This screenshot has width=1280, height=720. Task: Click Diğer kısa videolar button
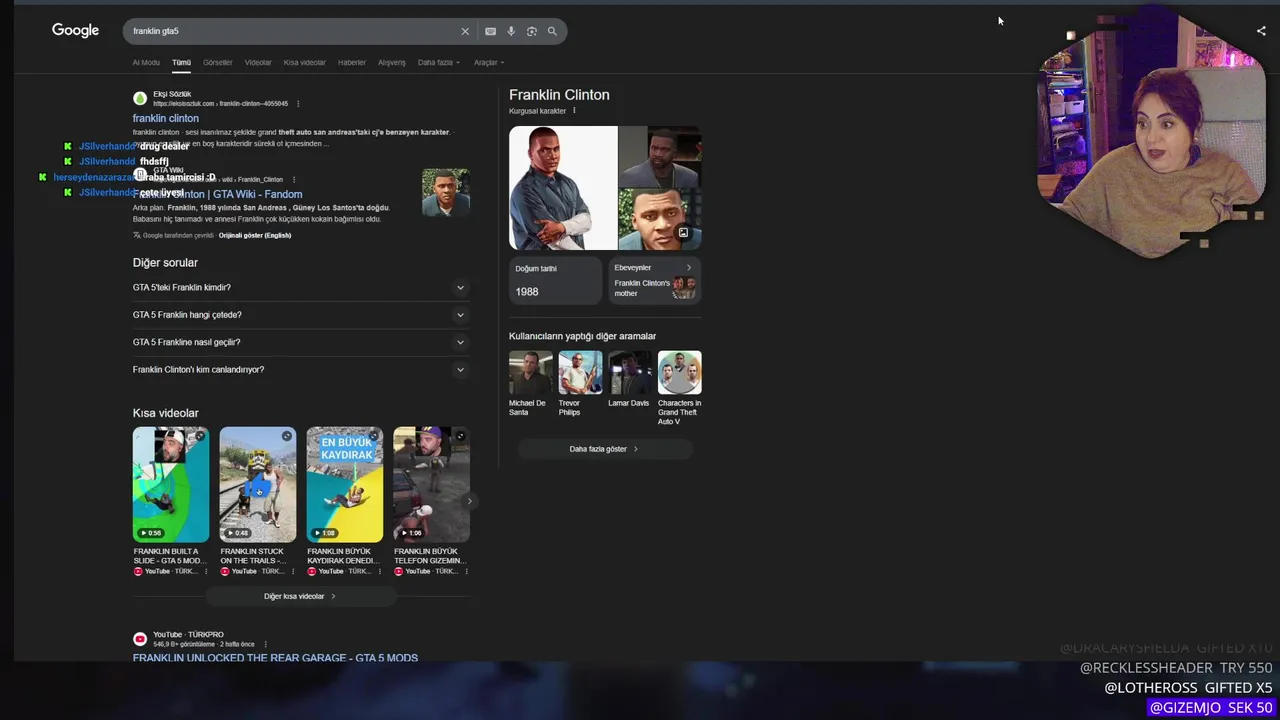[300, 596]
